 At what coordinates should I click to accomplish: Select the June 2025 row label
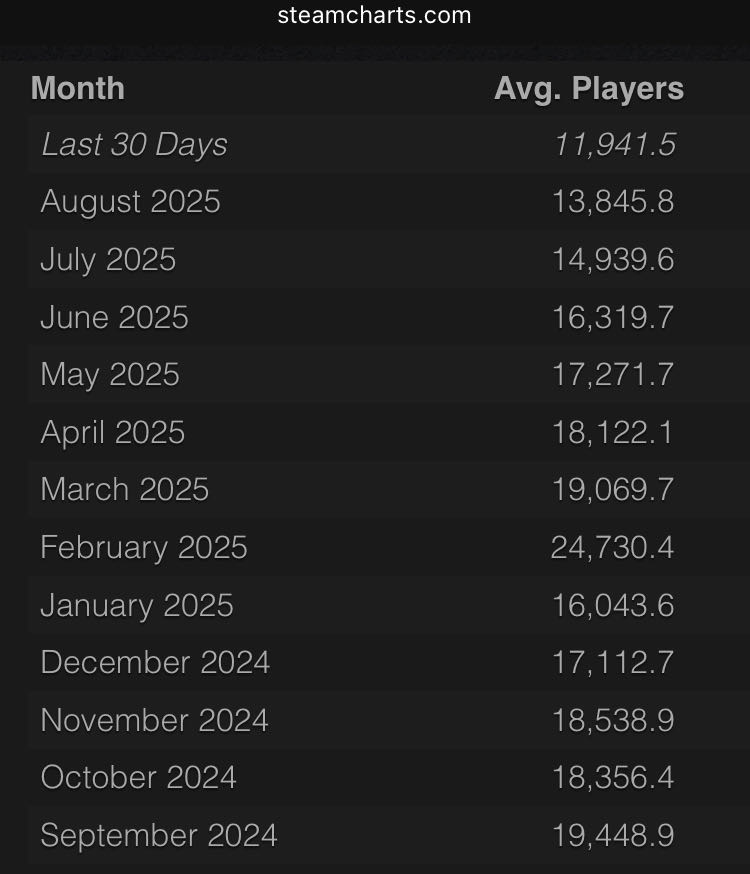click(114, 317)
